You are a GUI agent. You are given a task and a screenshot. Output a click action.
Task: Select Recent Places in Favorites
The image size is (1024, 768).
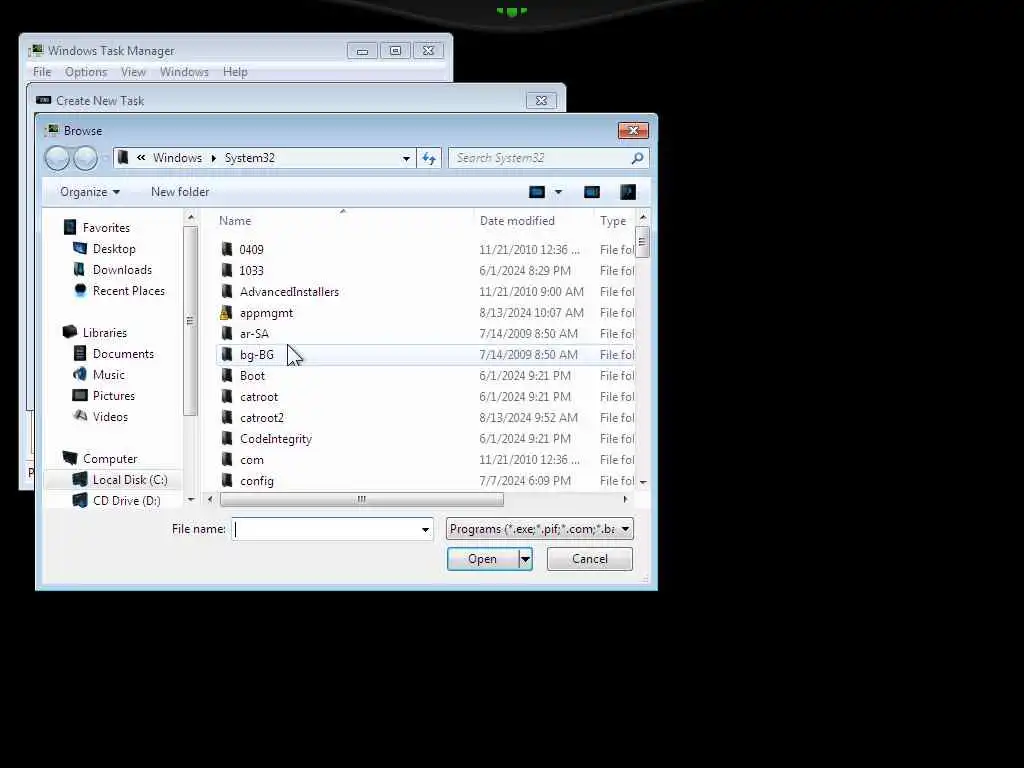coord(129,291)
